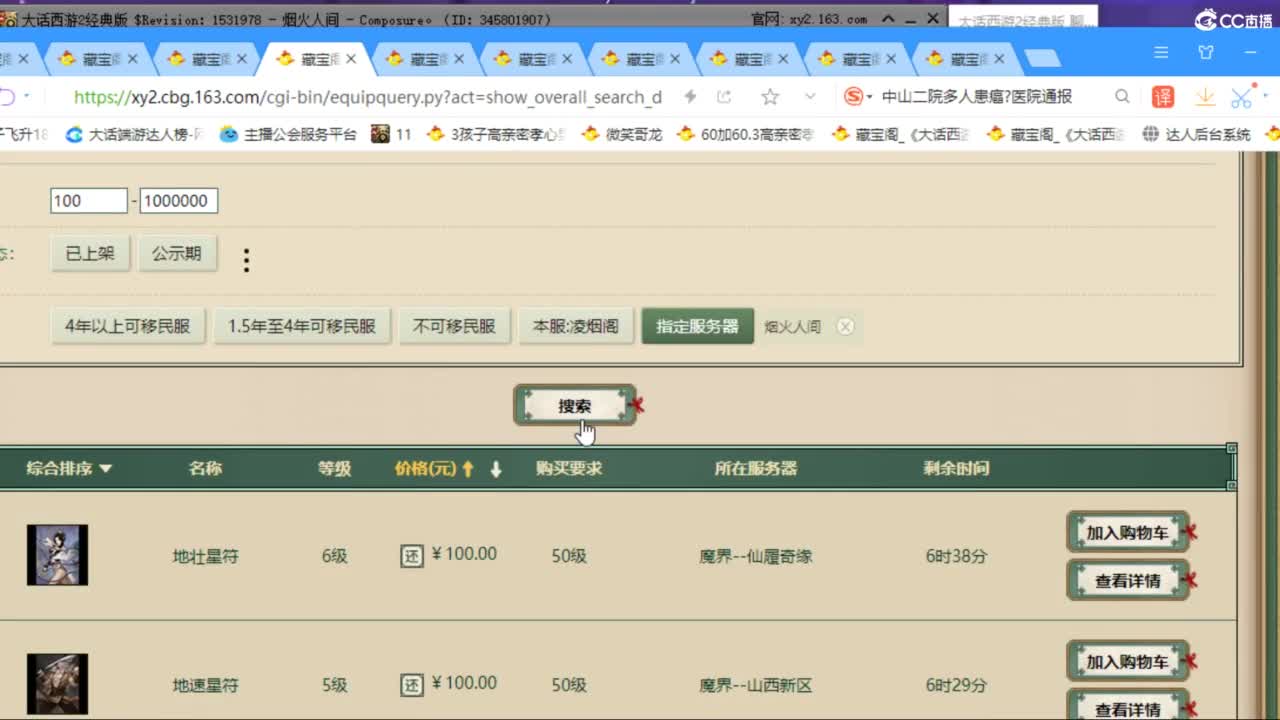The image size is (1280, 720).
Task: Open the bookmark labeled 11
Action: pos(391,134)
